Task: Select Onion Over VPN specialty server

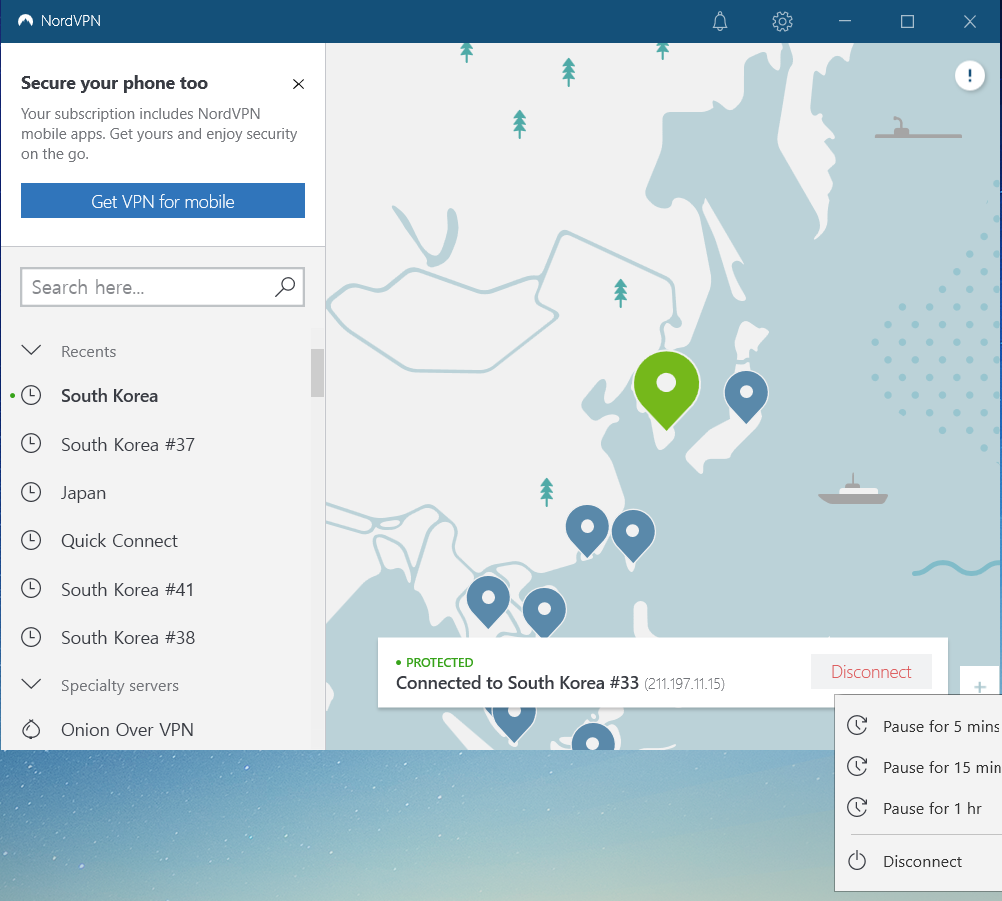Action: coord(127,729)
